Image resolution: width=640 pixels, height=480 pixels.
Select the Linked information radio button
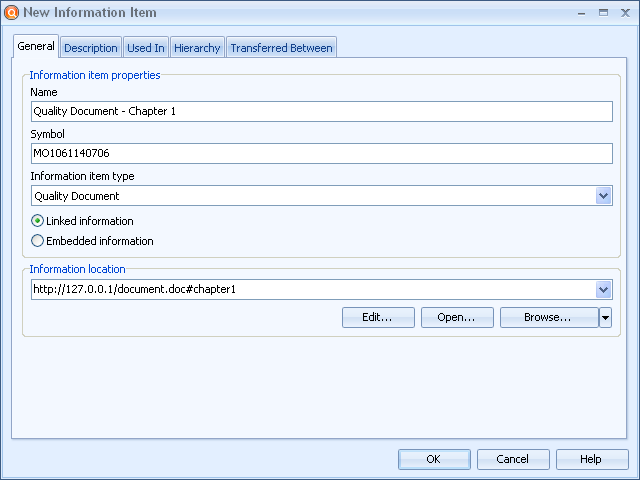38,221
